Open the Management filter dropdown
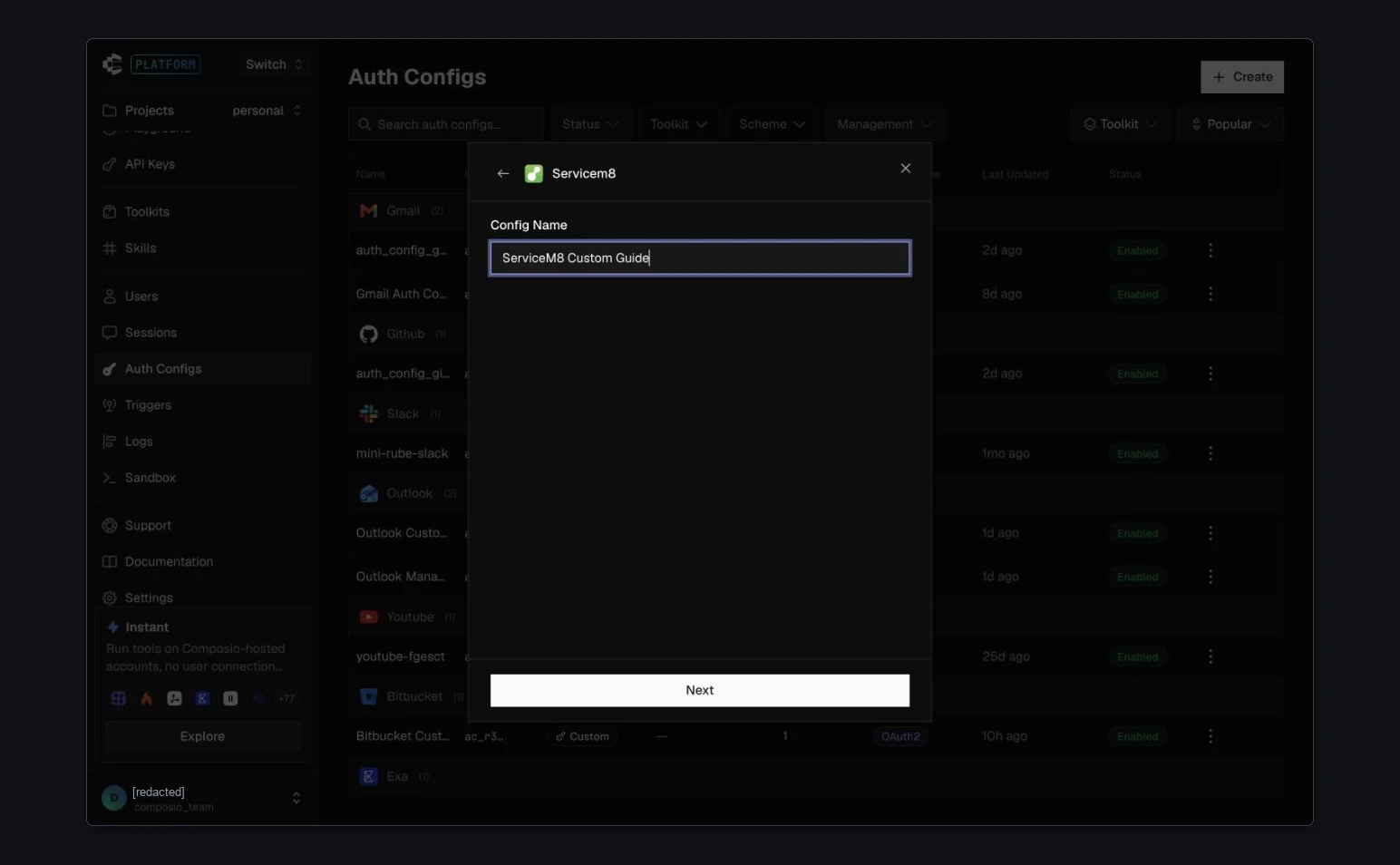The image size is (1400, 865). [885, 124]
